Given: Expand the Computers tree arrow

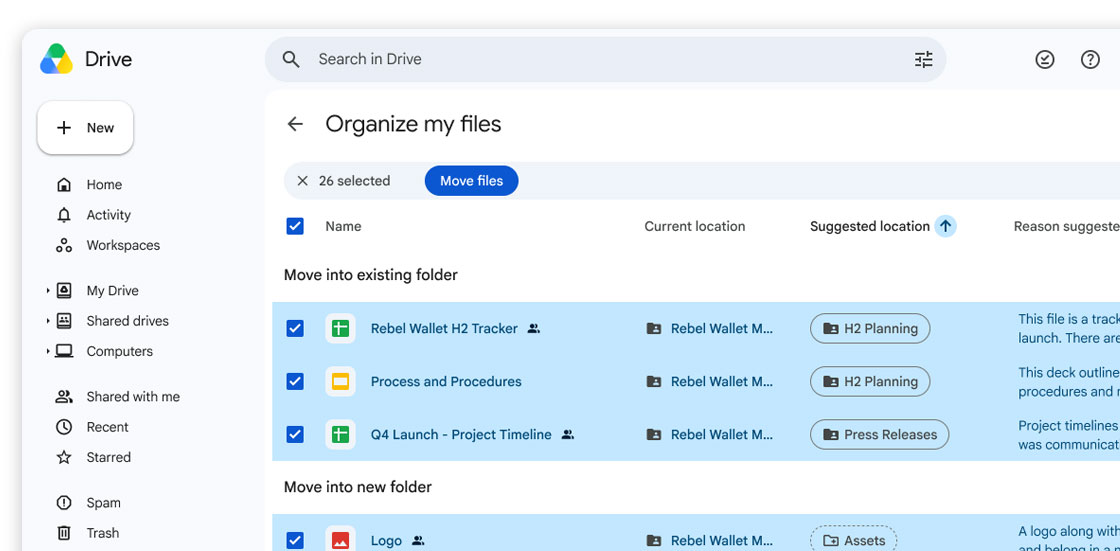Looking at the screenshot, I should [48, 352].
